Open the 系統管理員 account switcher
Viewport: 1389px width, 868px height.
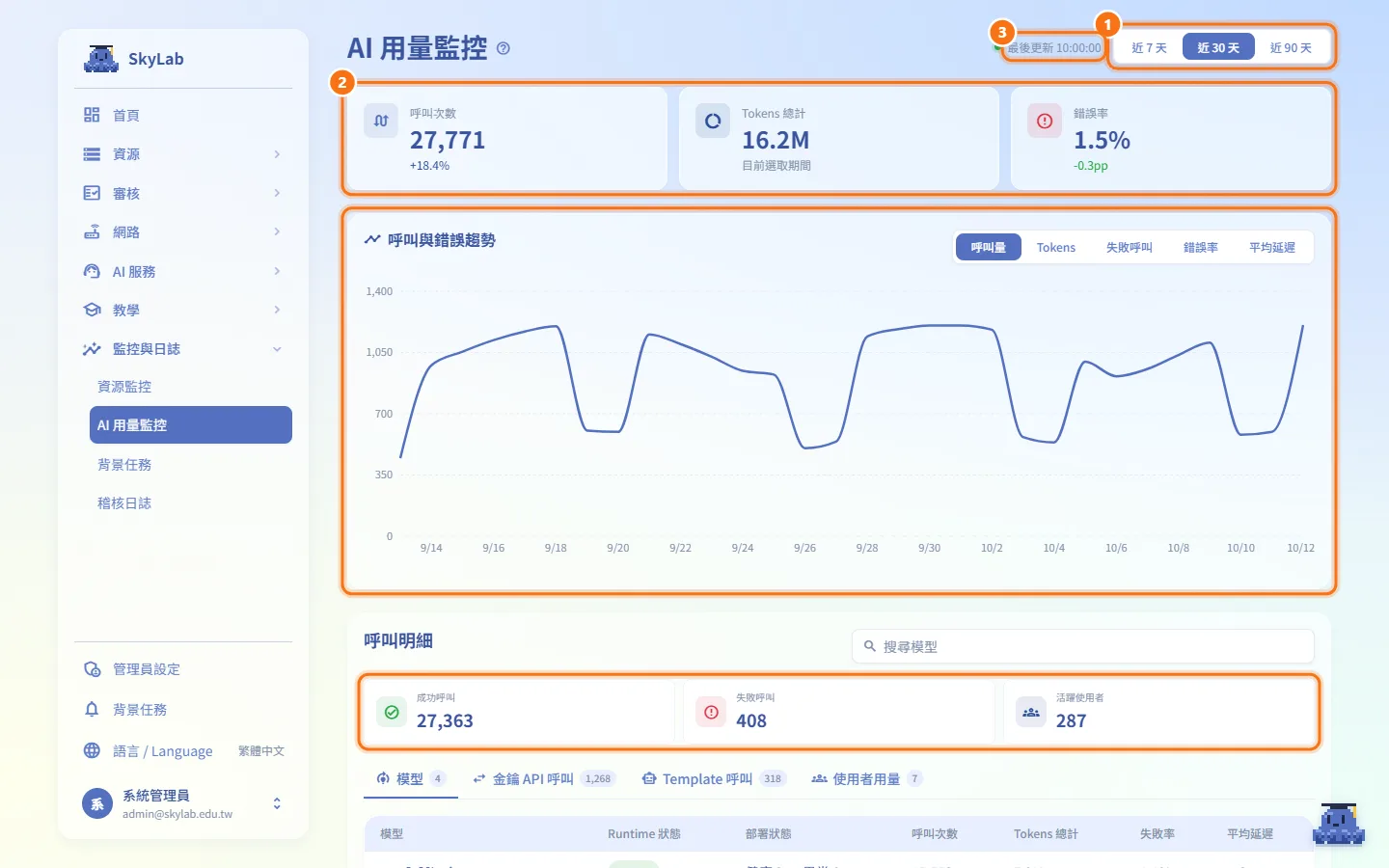tap(277, 803)
